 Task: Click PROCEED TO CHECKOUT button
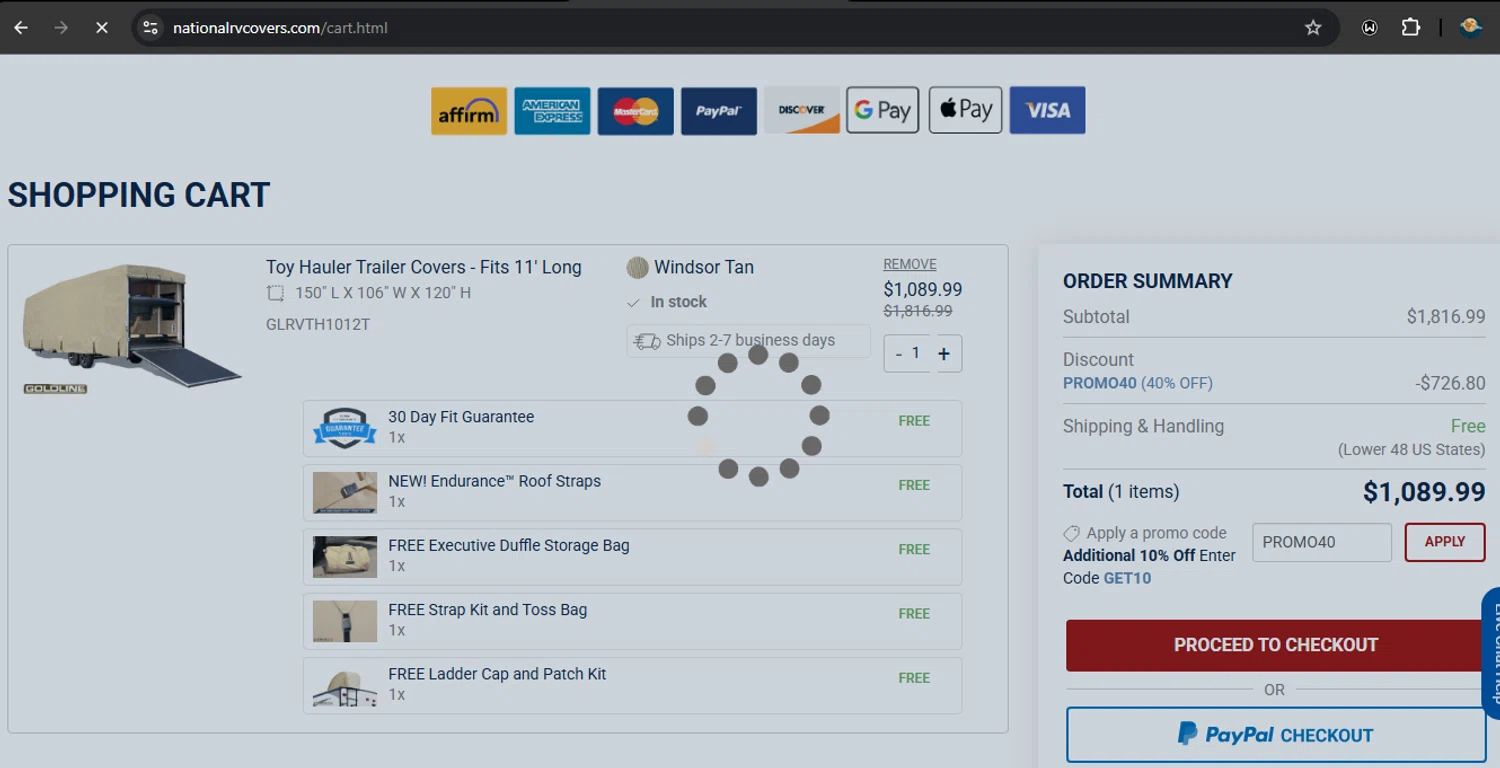tap(1276, 645)
